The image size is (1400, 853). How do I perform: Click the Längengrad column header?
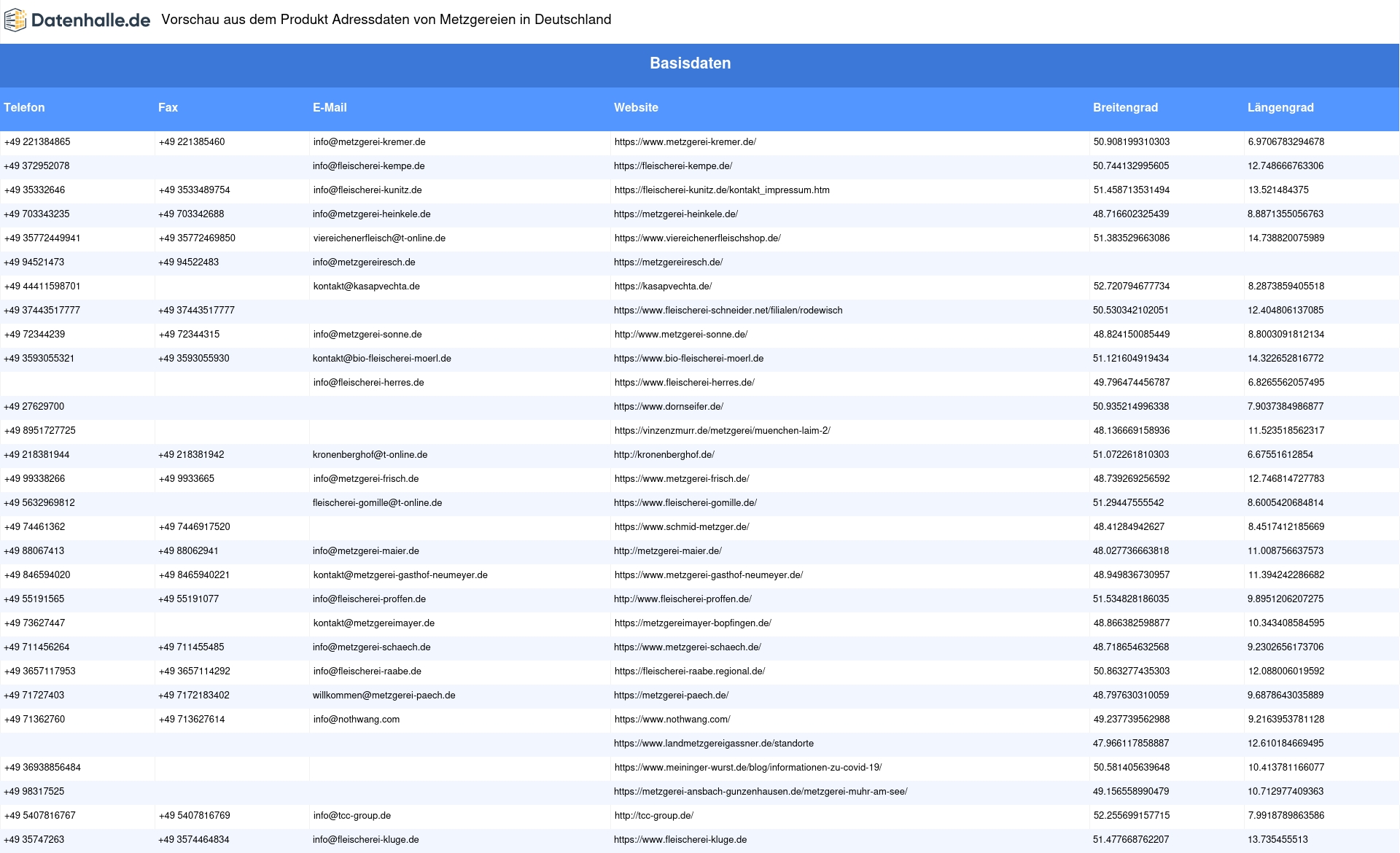point(1280,107)
